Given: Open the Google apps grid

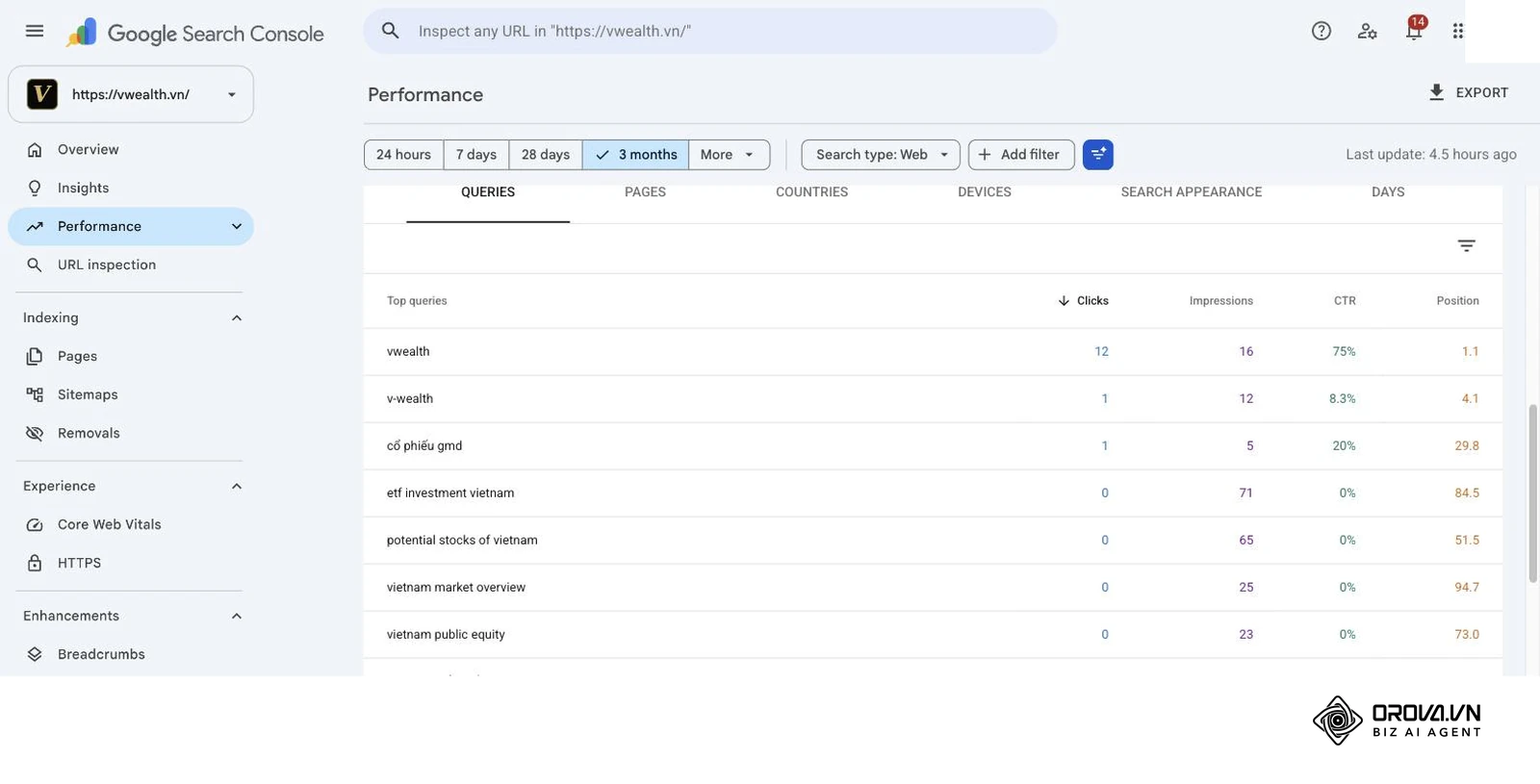Looking at the screenshot, I should (1458, 31).
